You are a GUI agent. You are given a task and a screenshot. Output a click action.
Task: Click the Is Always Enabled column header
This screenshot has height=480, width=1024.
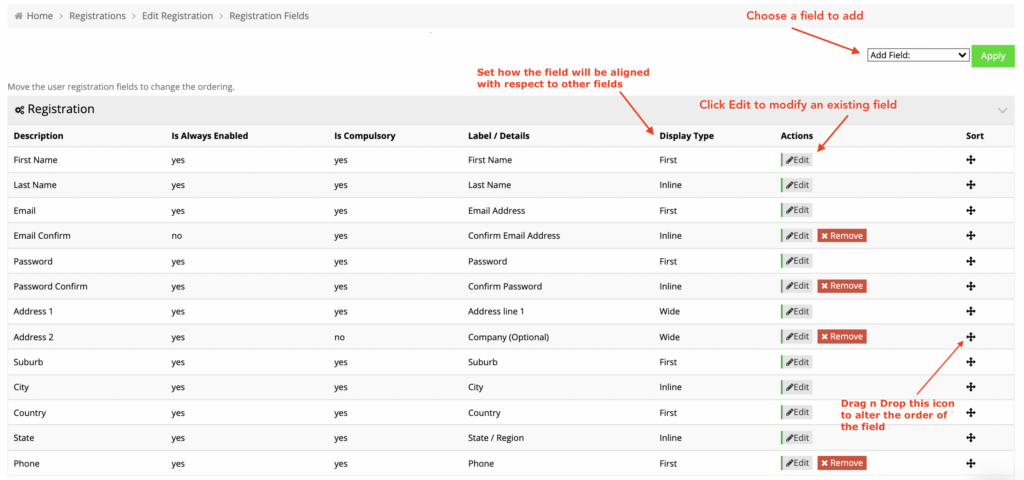tap(210, 136)
